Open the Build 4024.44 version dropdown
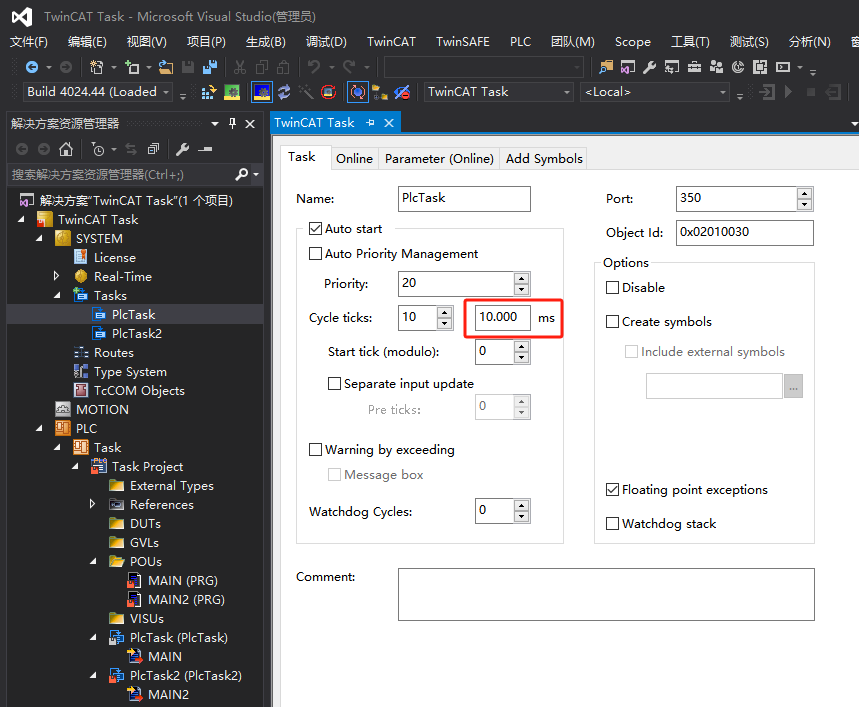This screenshot has width=859, height=707. point(165,92)
